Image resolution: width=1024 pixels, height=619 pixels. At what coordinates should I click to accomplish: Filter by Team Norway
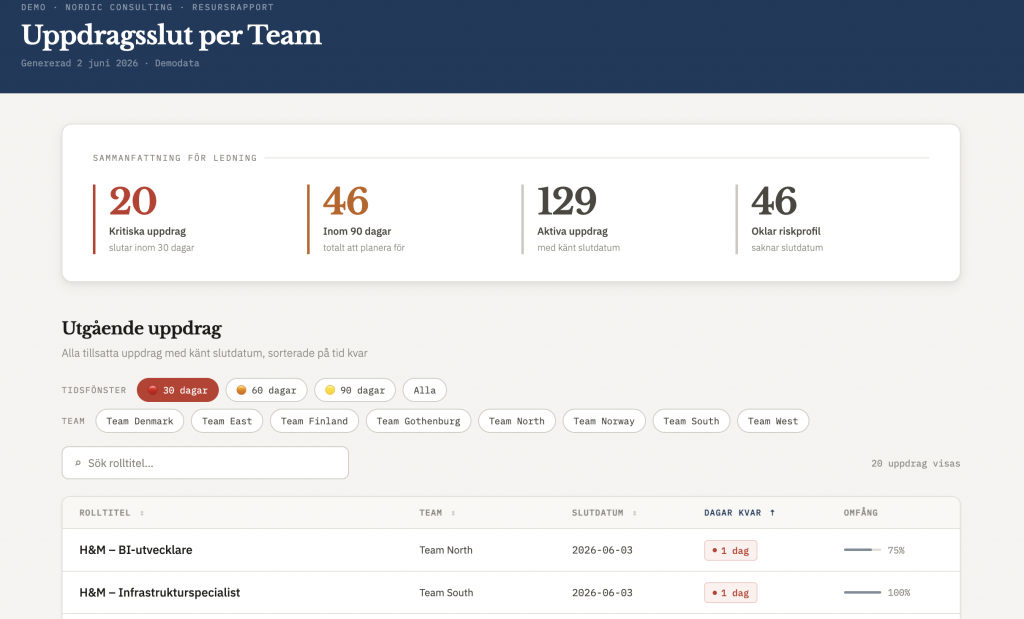(x=604, y=421)
